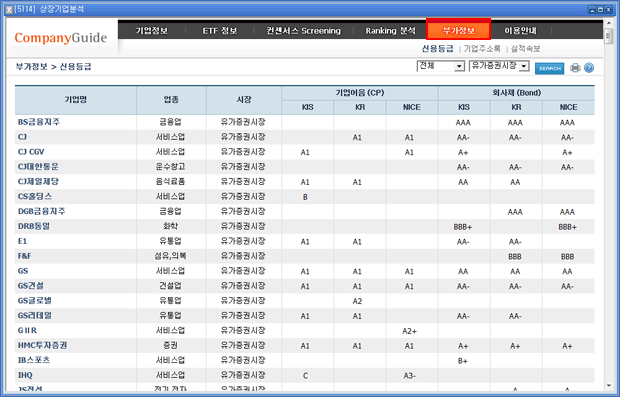Screen dimensions: 620x397
Task: Open the DGB금융지주 company link
Action: (x=42, y=212)
